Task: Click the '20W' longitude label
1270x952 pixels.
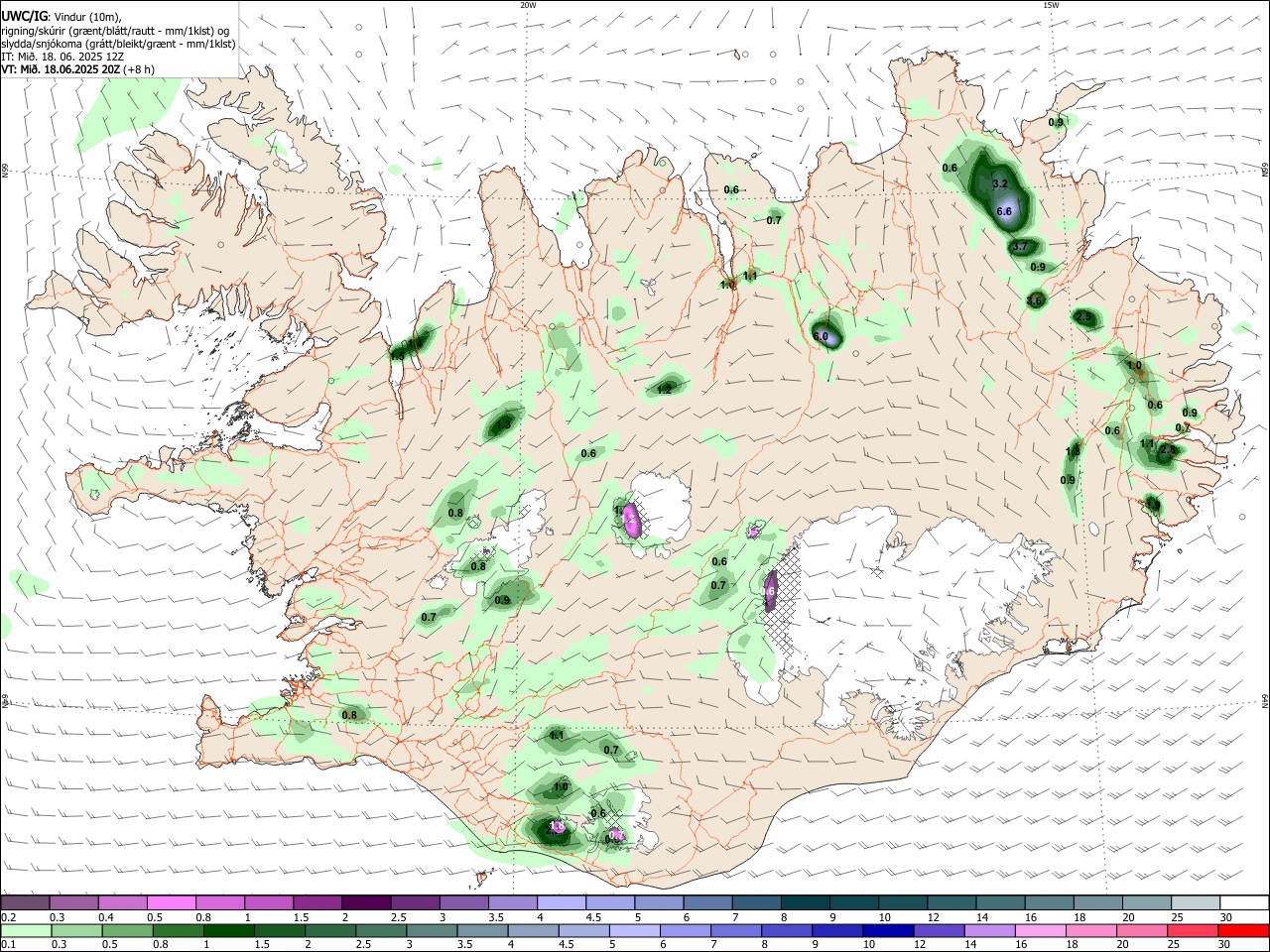Action: point(528,5)
